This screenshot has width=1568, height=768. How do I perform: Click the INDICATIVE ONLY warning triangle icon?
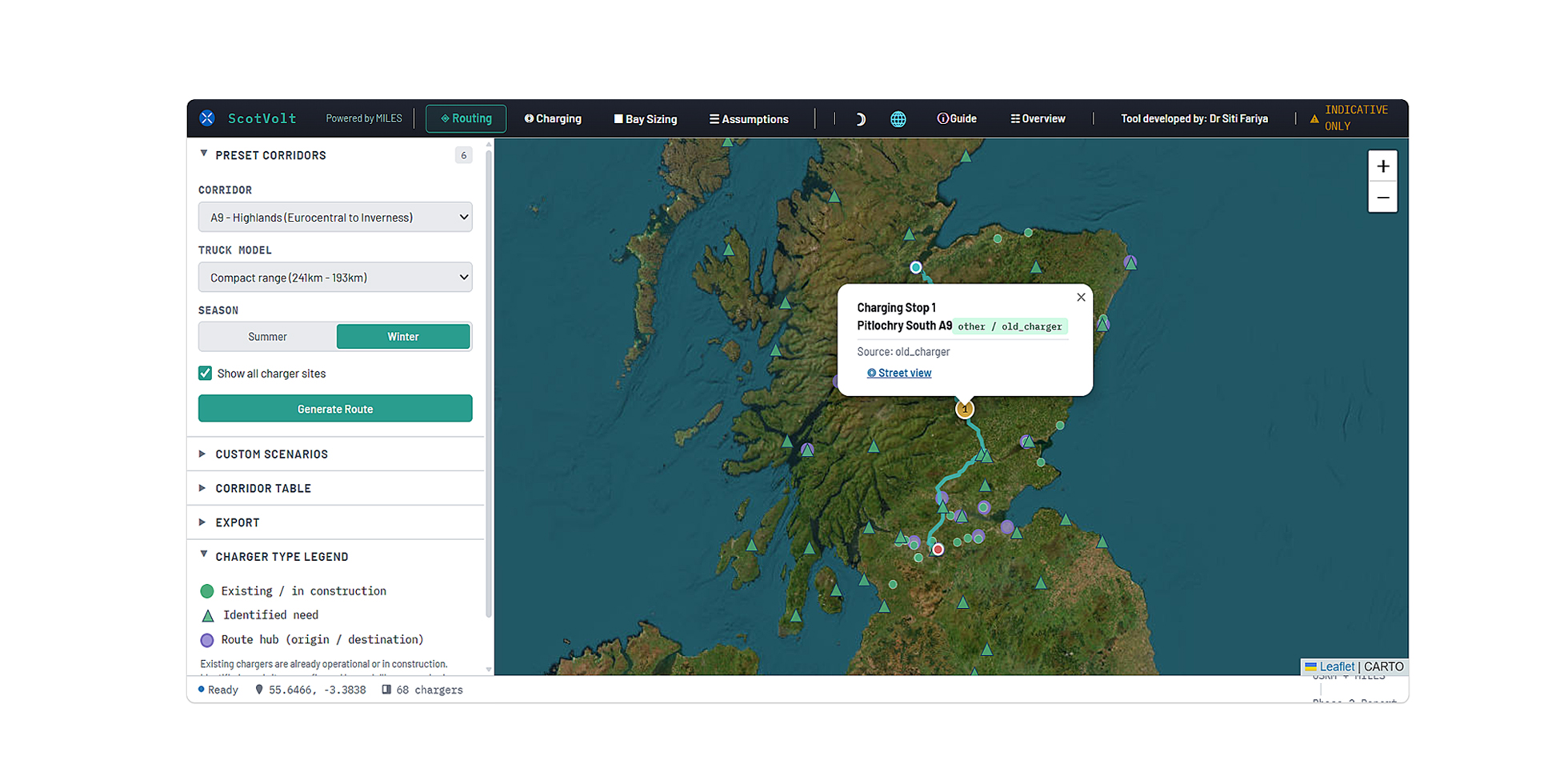pos(1314,119)
